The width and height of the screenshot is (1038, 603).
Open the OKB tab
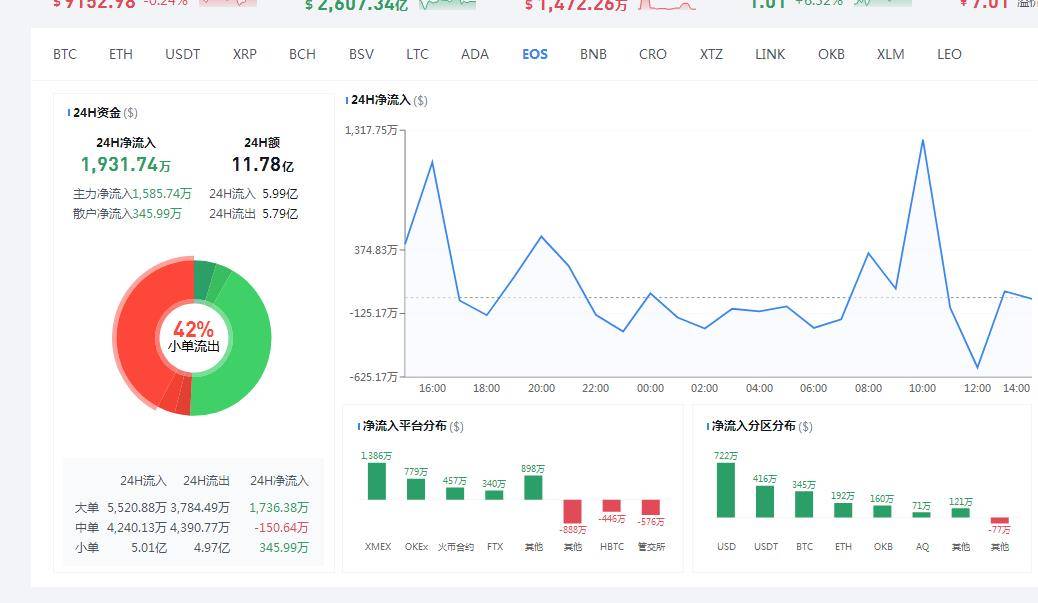[831, 54]
